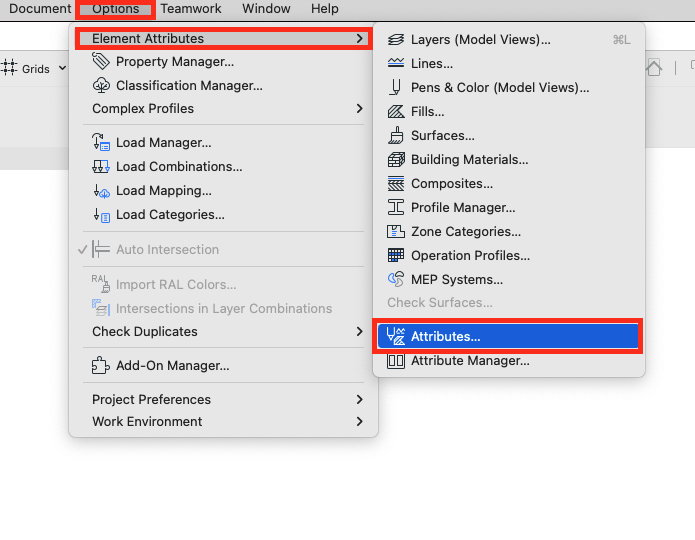The width and height of the screenshot is (695, 540).
Task: Open Layers (Model Views) via its icon
Action: [x=396, y=39]
